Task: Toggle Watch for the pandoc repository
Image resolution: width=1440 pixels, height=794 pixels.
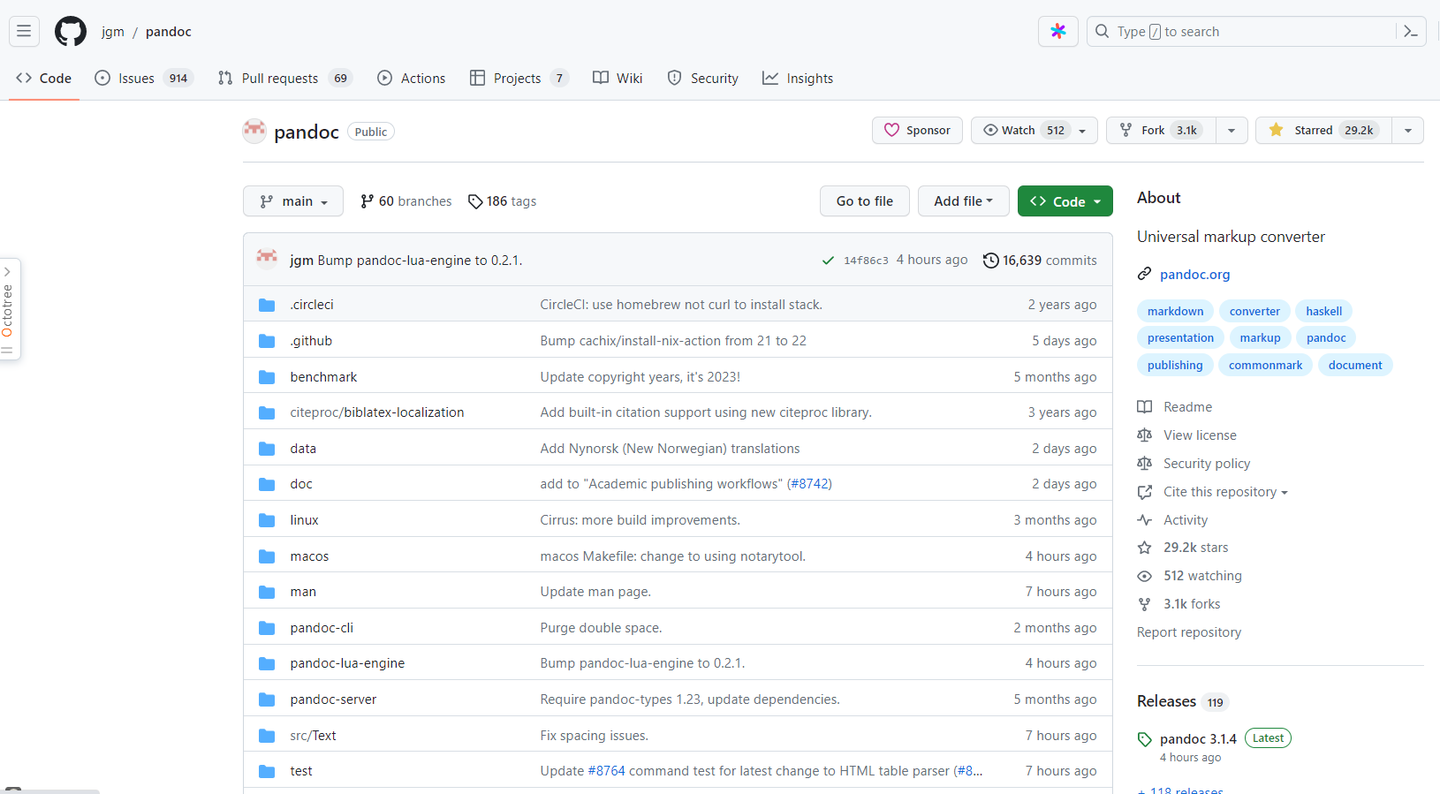Action: point(1023,130)
